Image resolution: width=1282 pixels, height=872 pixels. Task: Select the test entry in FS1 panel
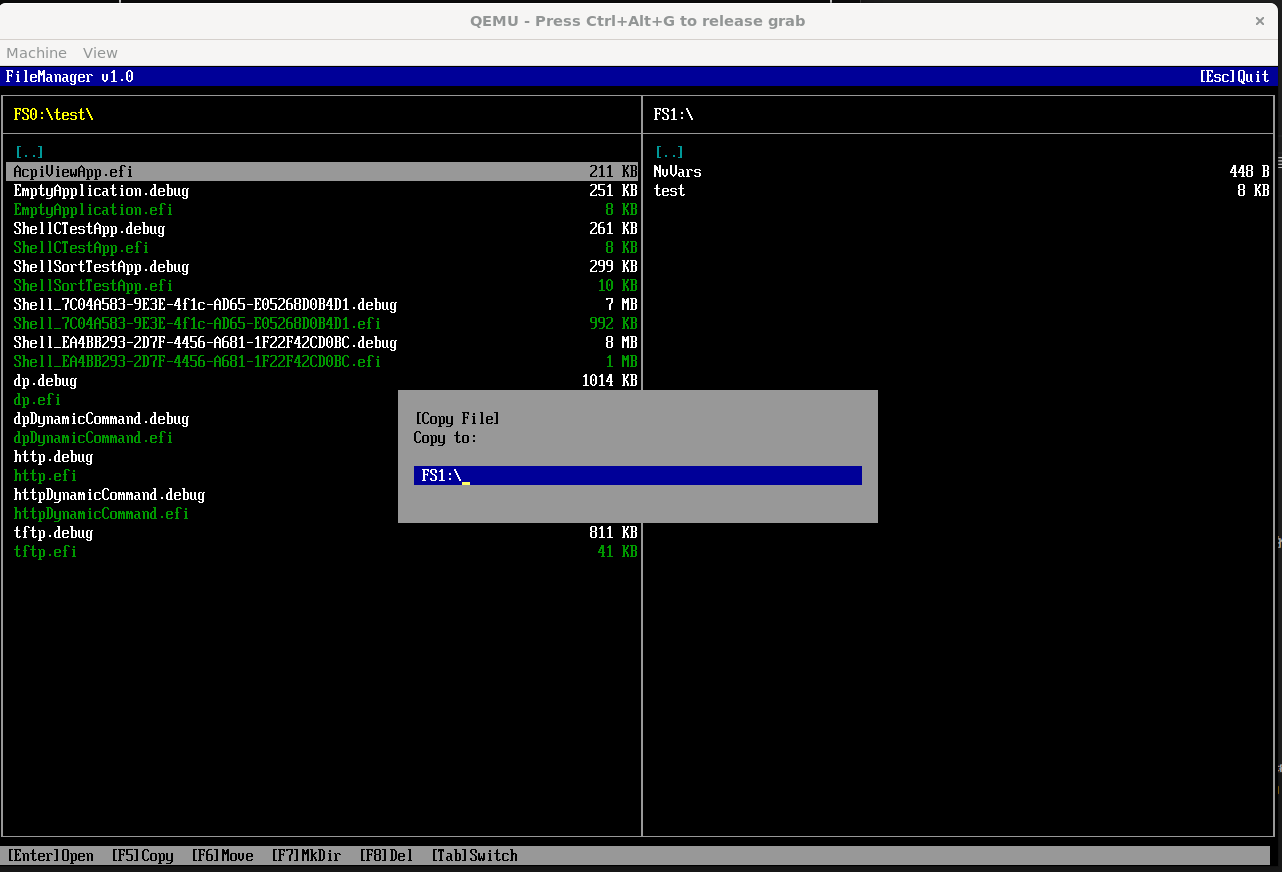click(x=669, y=191)
